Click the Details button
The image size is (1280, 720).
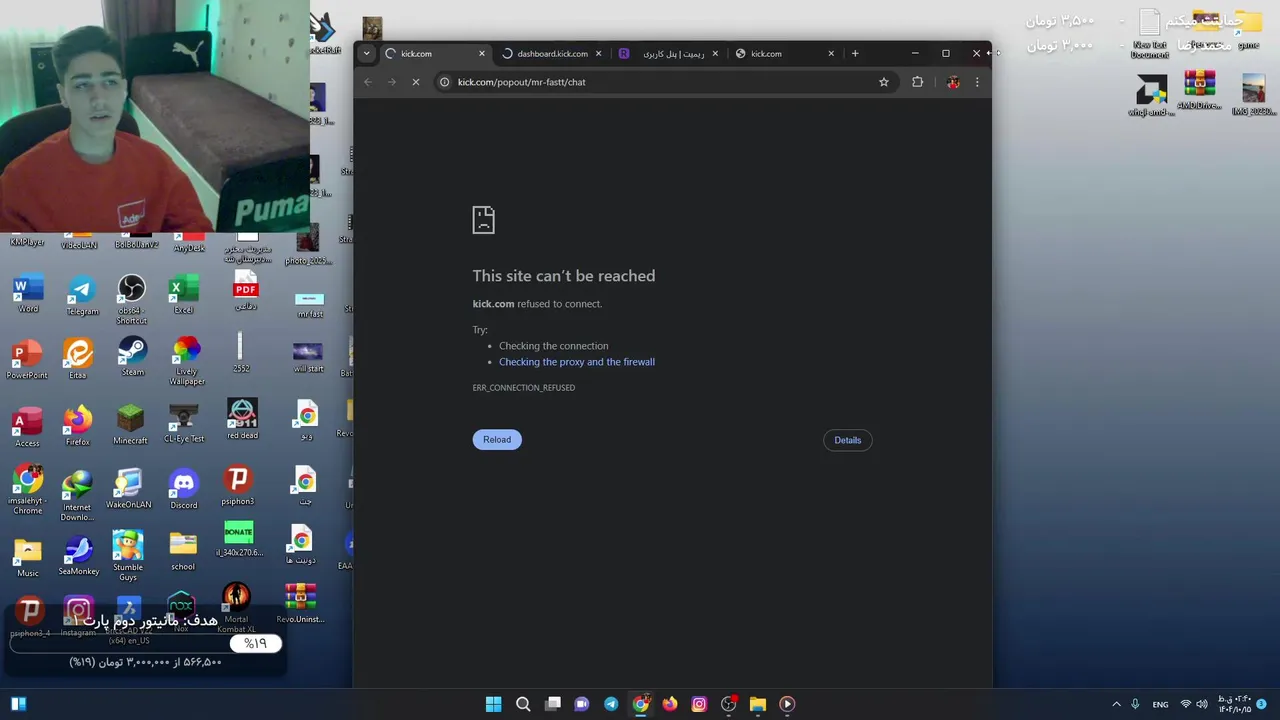click(x=848, y=440)
